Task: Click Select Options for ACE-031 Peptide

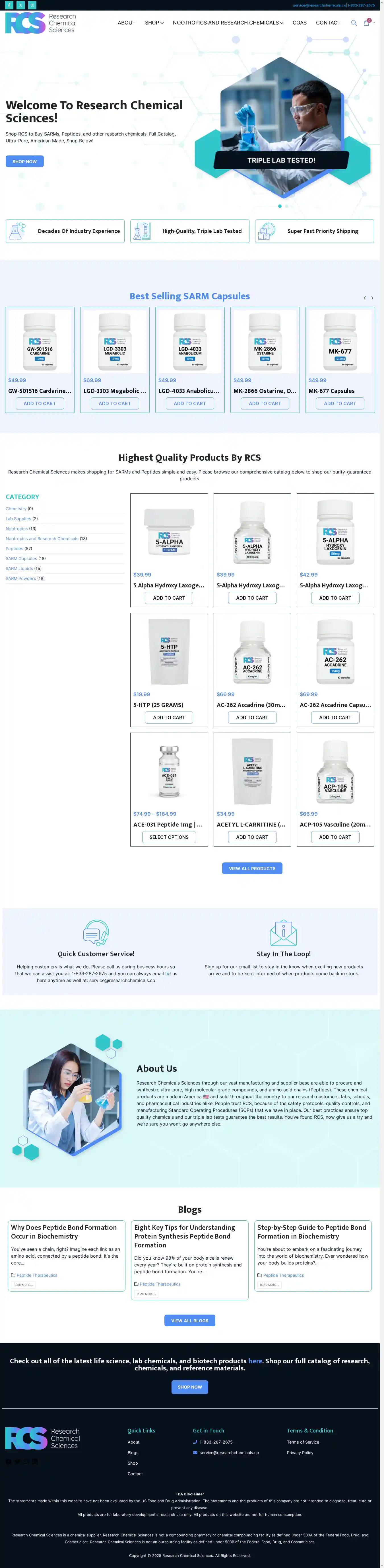Action: point(169,837)
